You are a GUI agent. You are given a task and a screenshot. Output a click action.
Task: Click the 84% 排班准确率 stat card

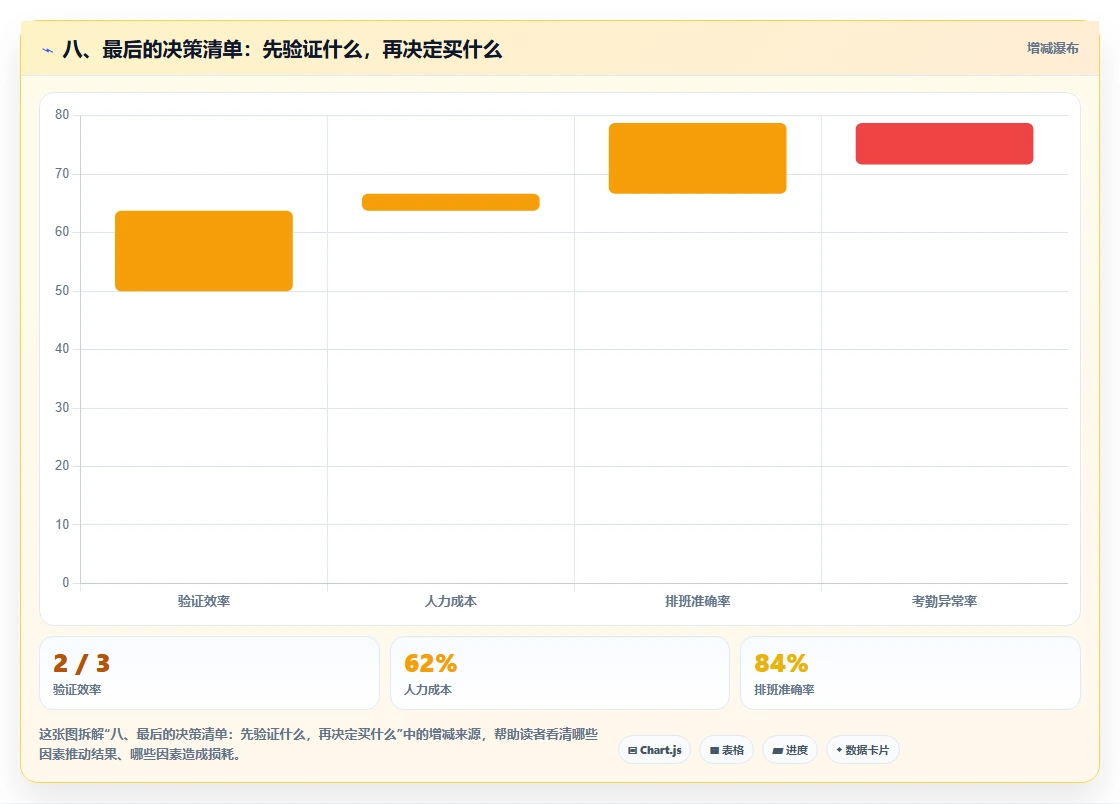coord(910,673)
